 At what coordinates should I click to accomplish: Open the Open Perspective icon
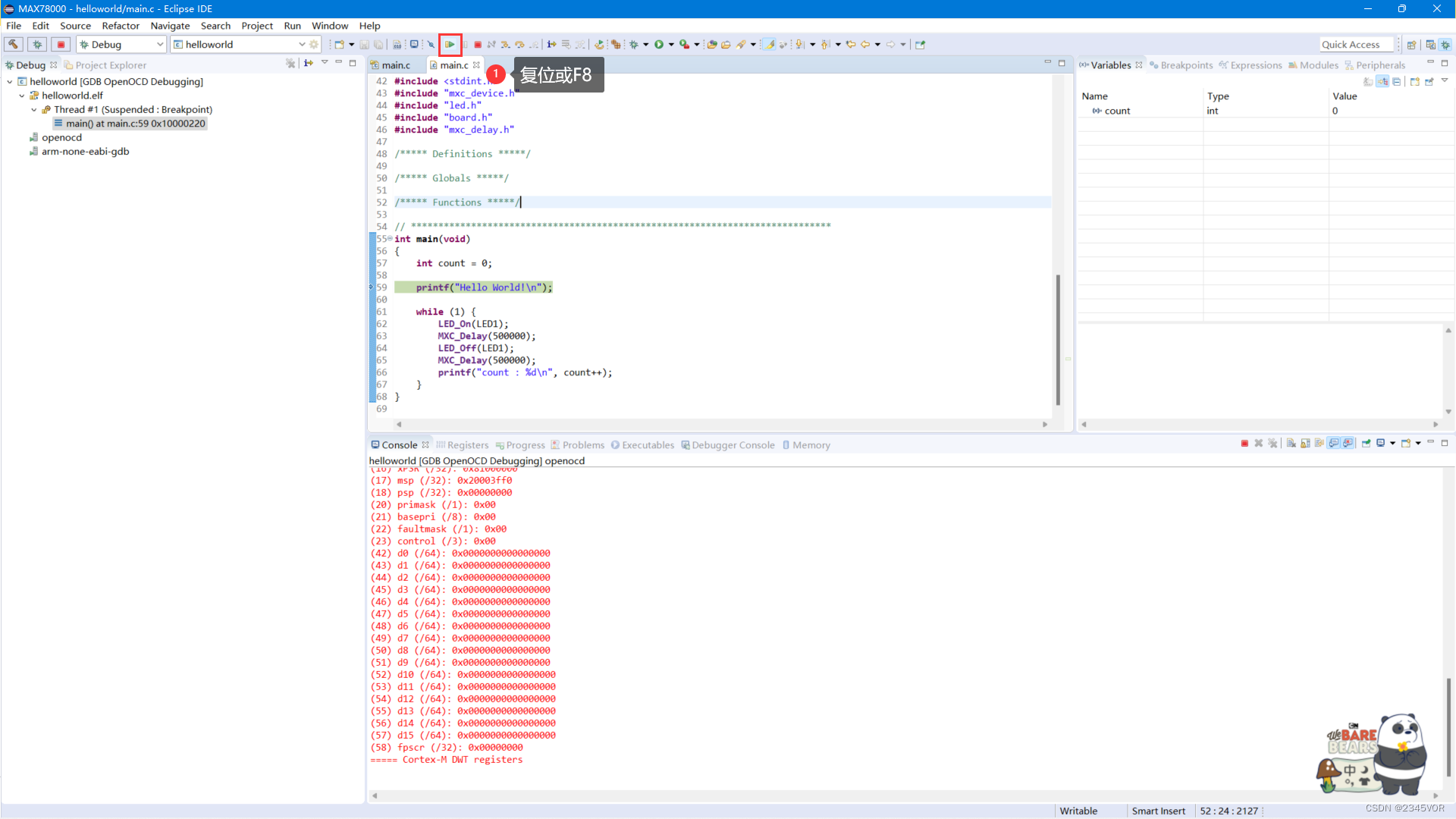click(1411, 45)
